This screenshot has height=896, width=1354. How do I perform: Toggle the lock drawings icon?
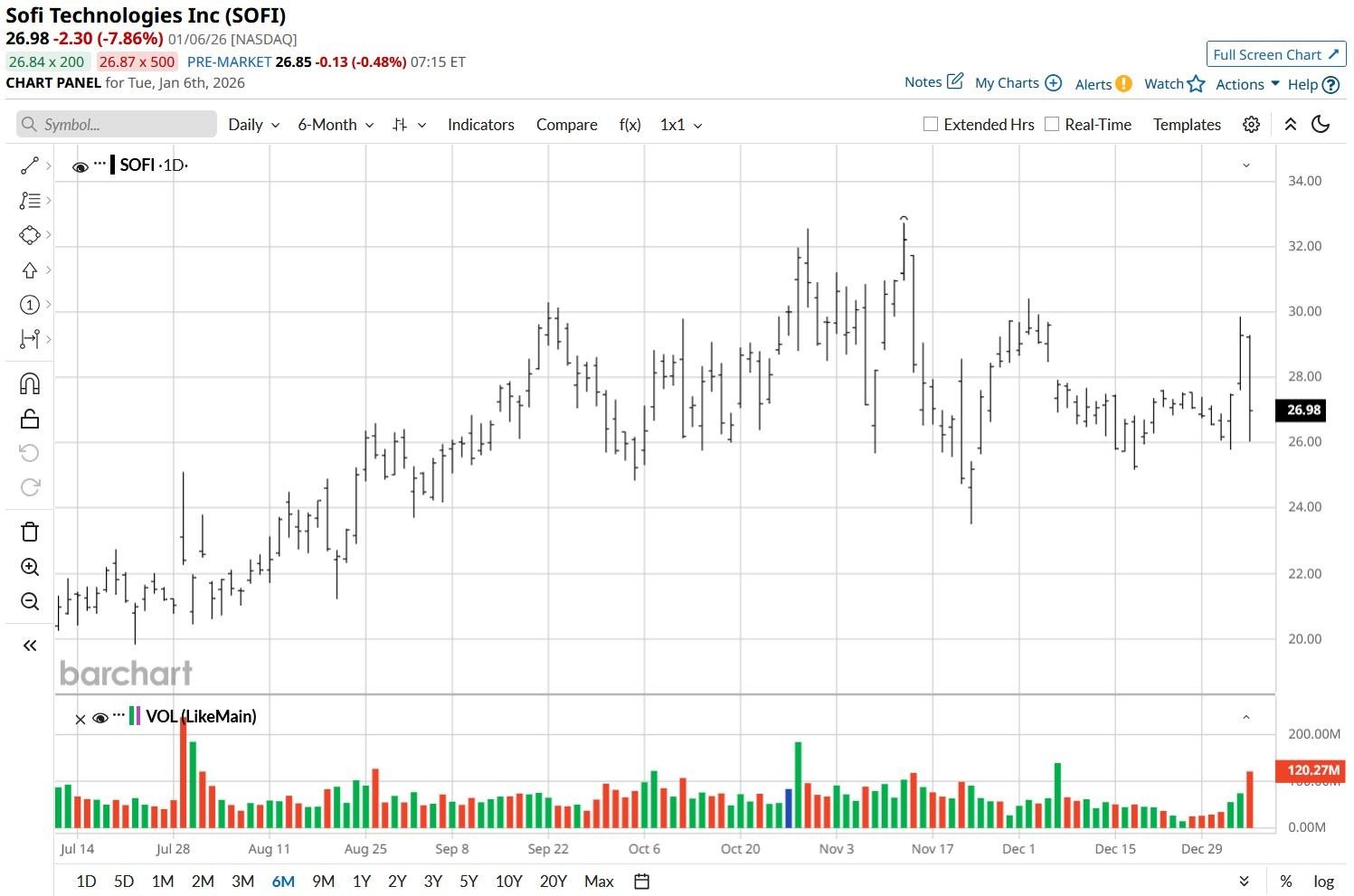pos(29,419)
